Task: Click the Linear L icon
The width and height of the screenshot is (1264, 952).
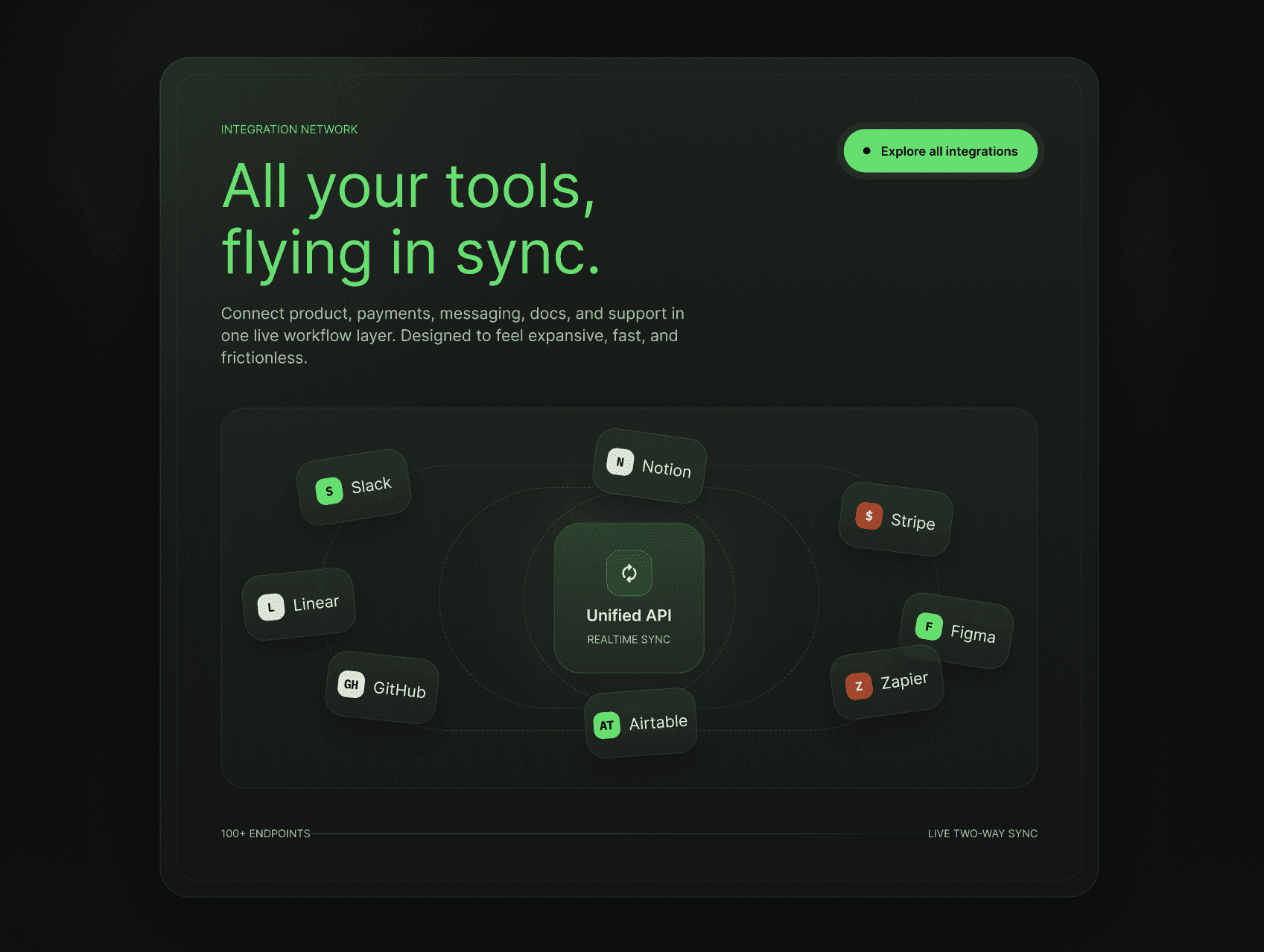Action: pyautogui.click(x=271, y=607)
